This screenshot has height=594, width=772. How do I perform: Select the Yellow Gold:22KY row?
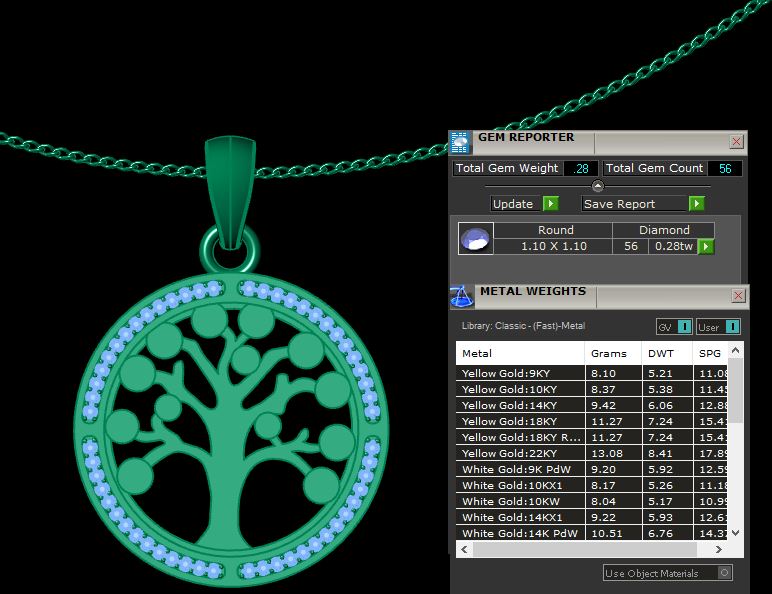coord(592,453)
